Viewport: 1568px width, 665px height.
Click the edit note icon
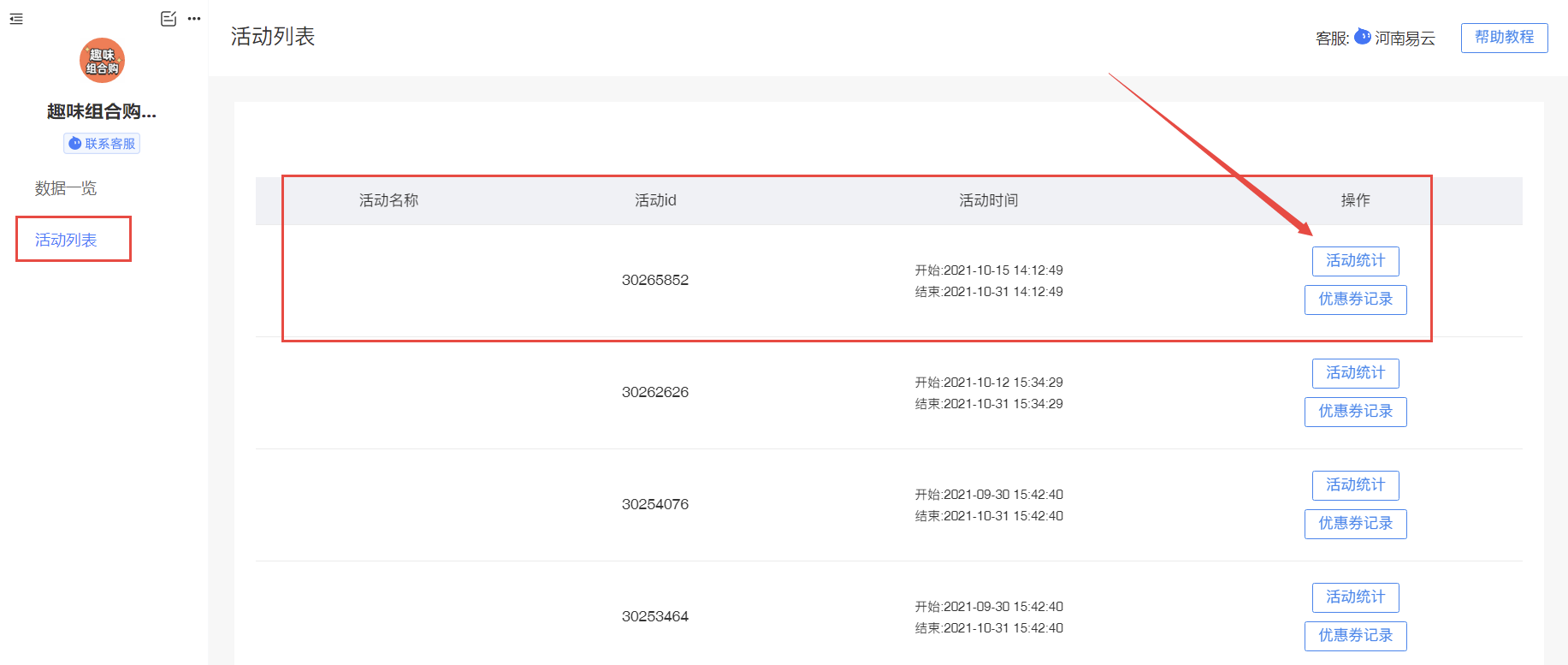[x=169, y=19]
